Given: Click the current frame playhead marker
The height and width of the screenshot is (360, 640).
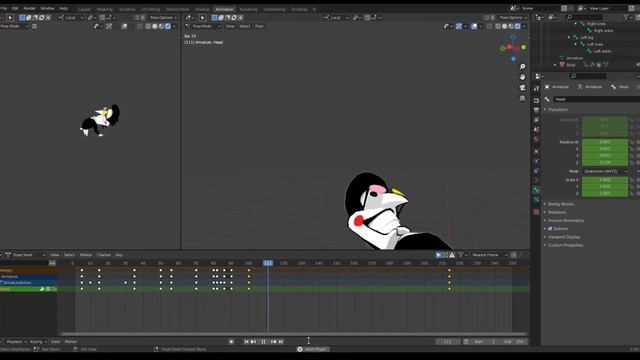Looking at the screenshot, I should (268, 263).
